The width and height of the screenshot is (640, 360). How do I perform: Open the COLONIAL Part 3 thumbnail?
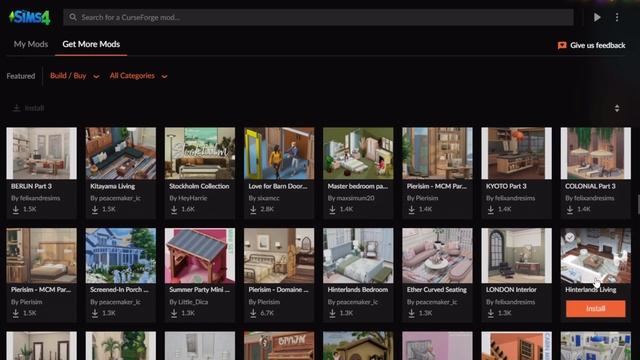596,153
